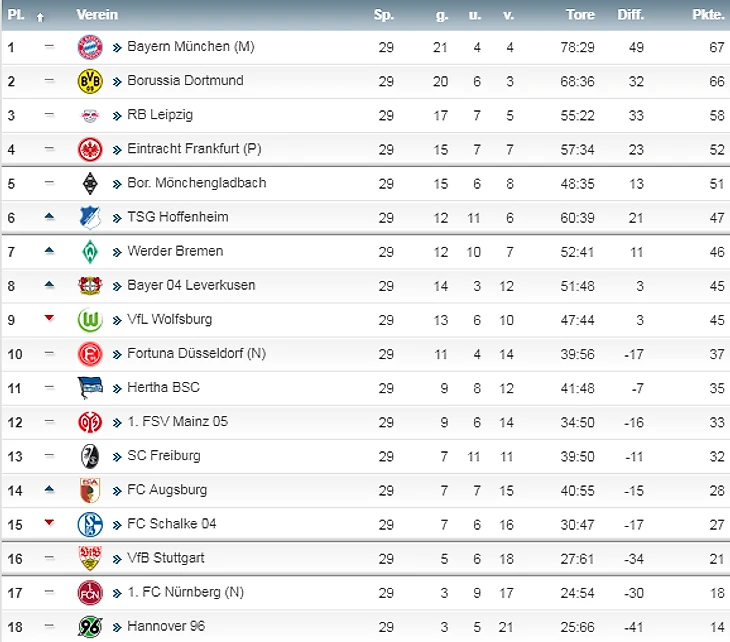Viewport: 730px width, 642px height.
Task: Click the RB Leipzig club logo
Action: 90,115
